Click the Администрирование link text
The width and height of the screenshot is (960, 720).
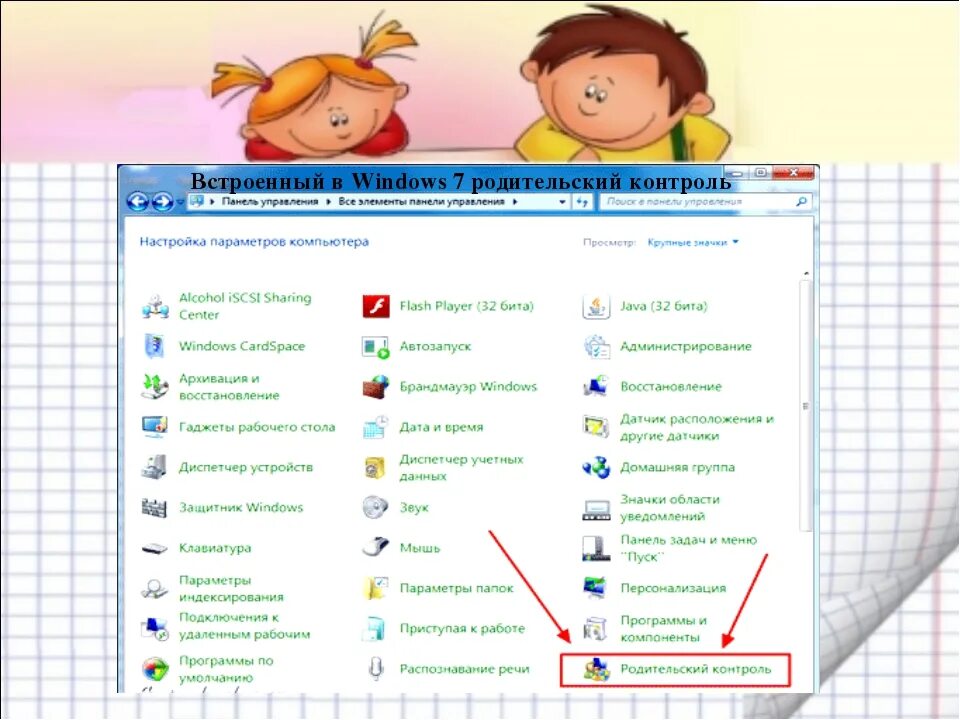[x=686, y=347]
